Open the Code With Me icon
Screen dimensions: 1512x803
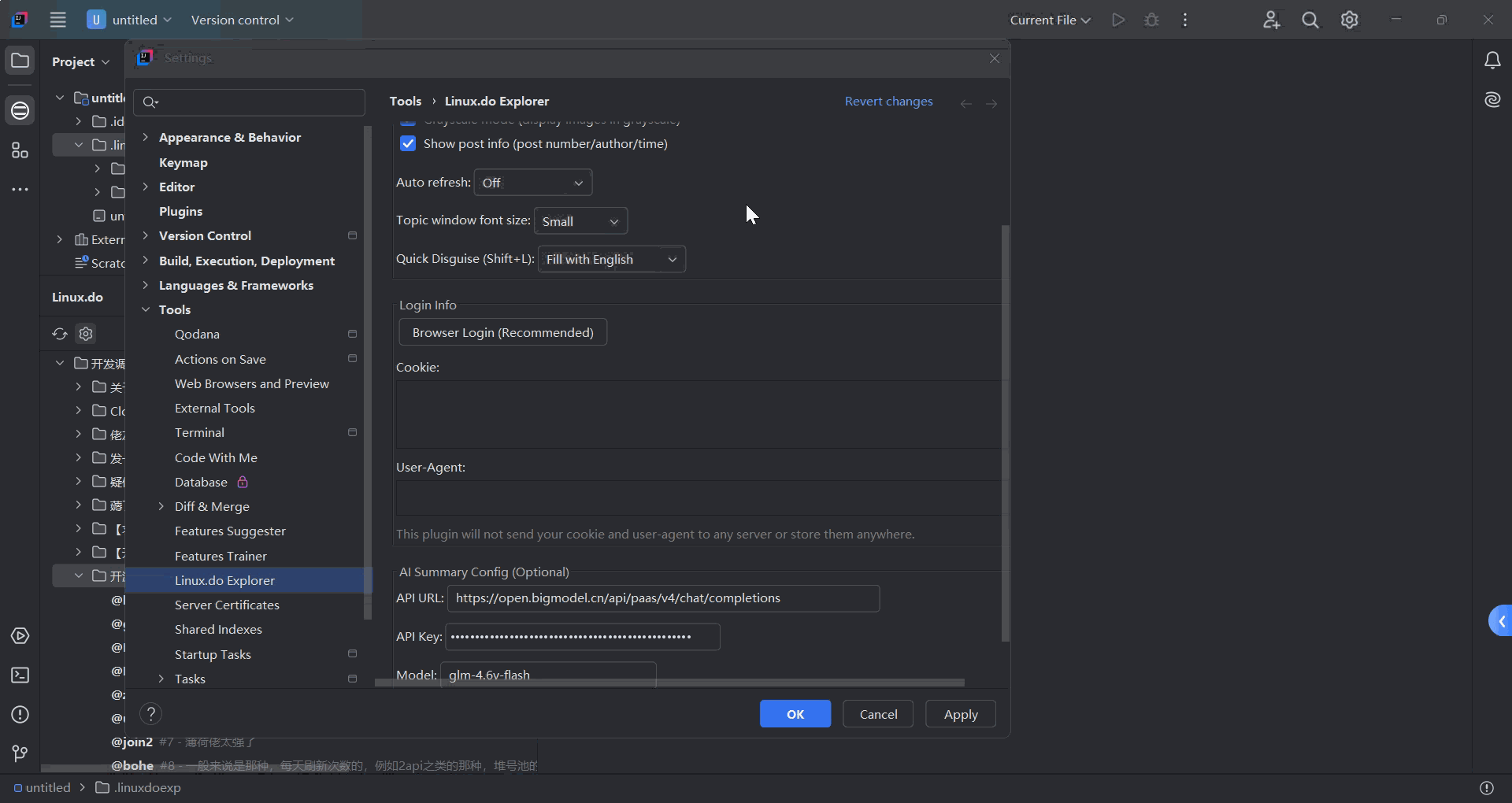pyautogui.click(x=1271, y=20)
